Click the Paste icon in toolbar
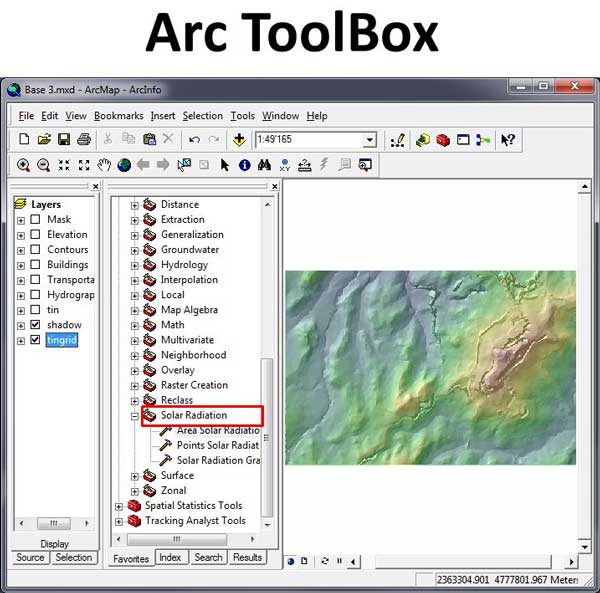 [149, 139]
